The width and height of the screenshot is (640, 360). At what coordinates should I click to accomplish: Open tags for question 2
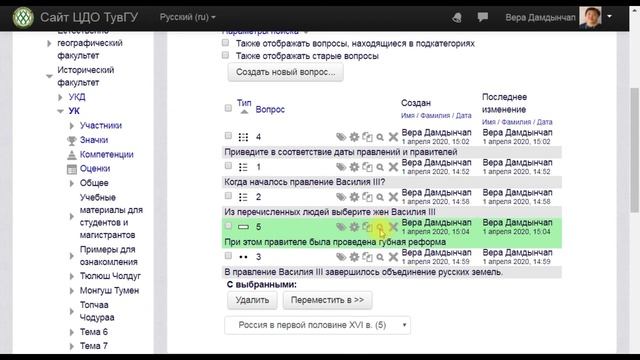click(x=341, y=197)
